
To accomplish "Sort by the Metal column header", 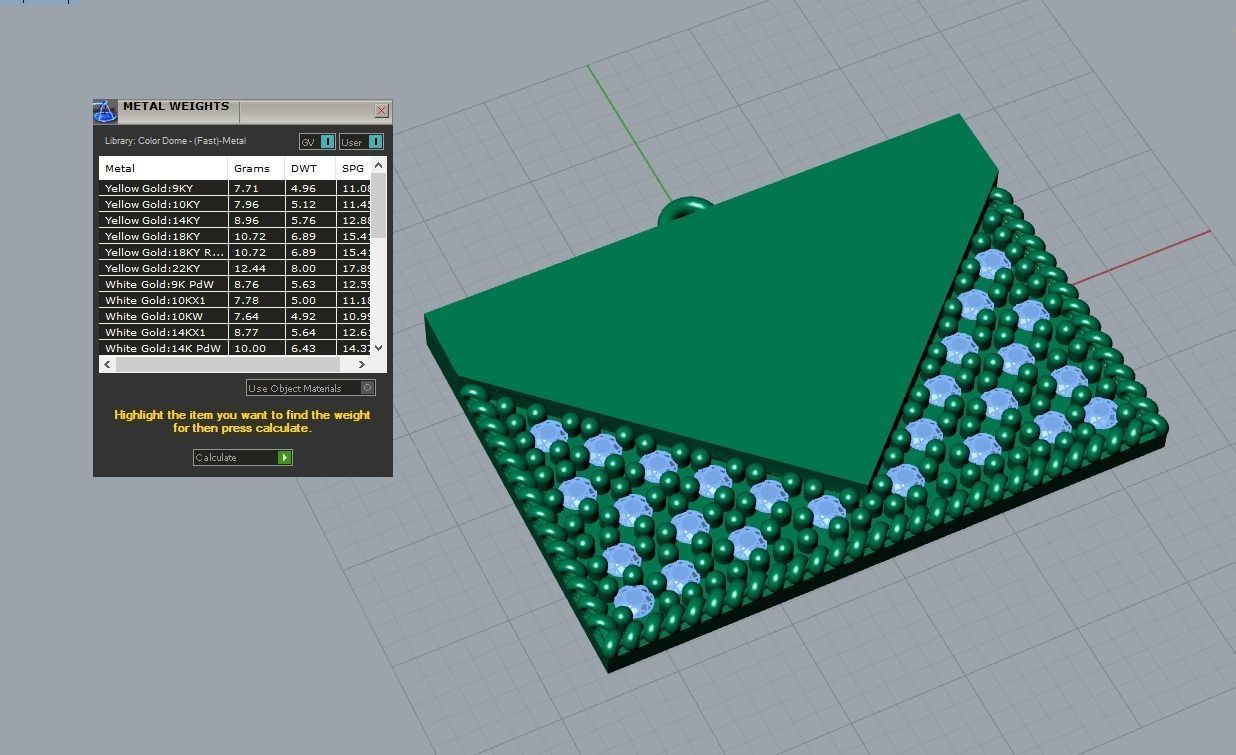I will [x=163, y=168].
